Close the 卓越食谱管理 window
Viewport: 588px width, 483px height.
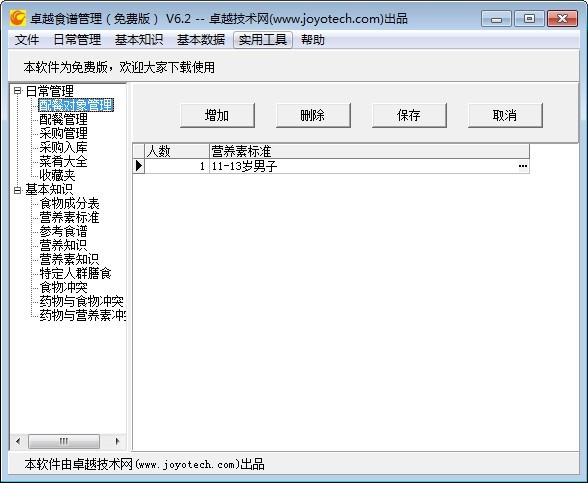(x=562, y=19)
